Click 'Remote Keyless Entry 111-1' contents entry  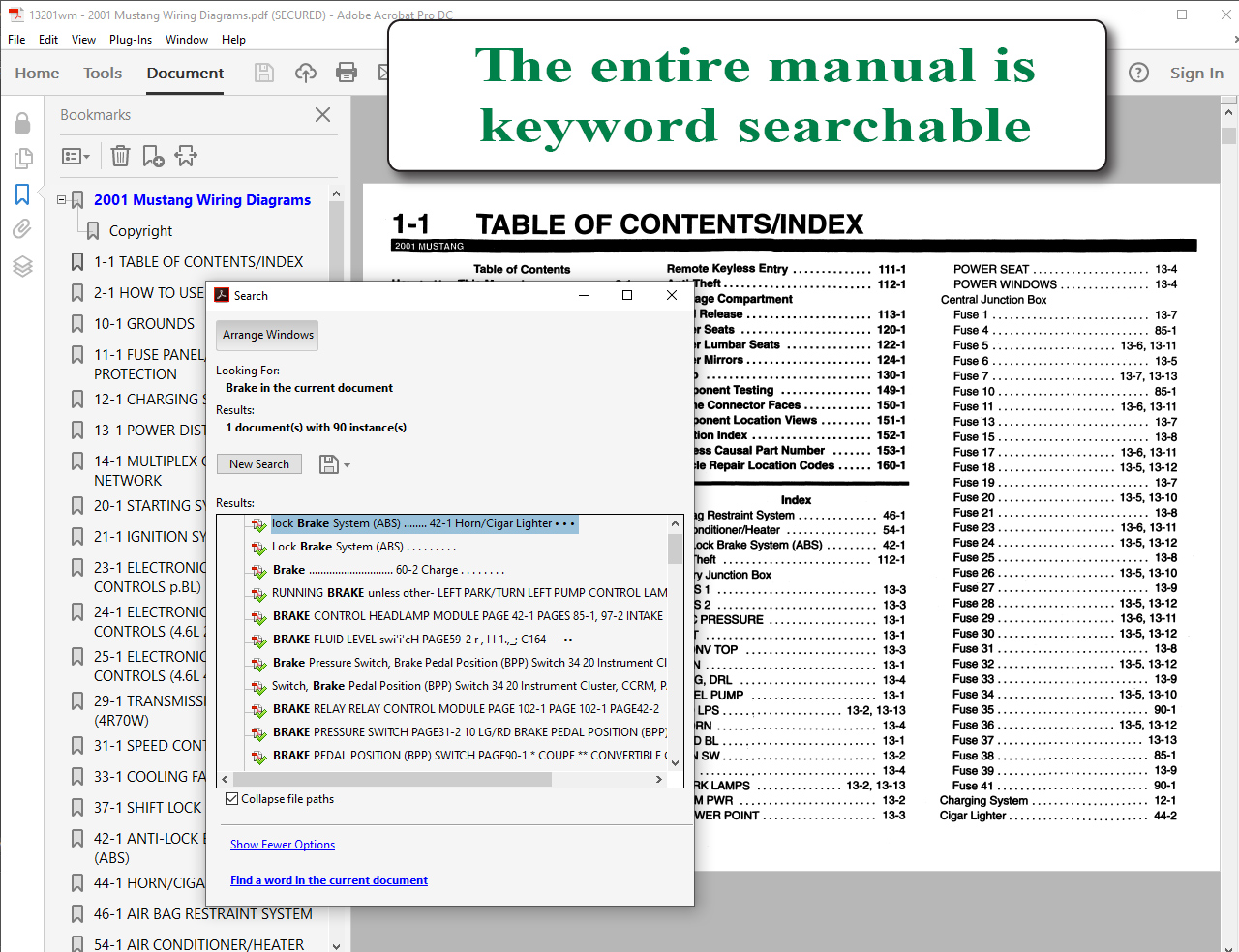click(786, 269)
